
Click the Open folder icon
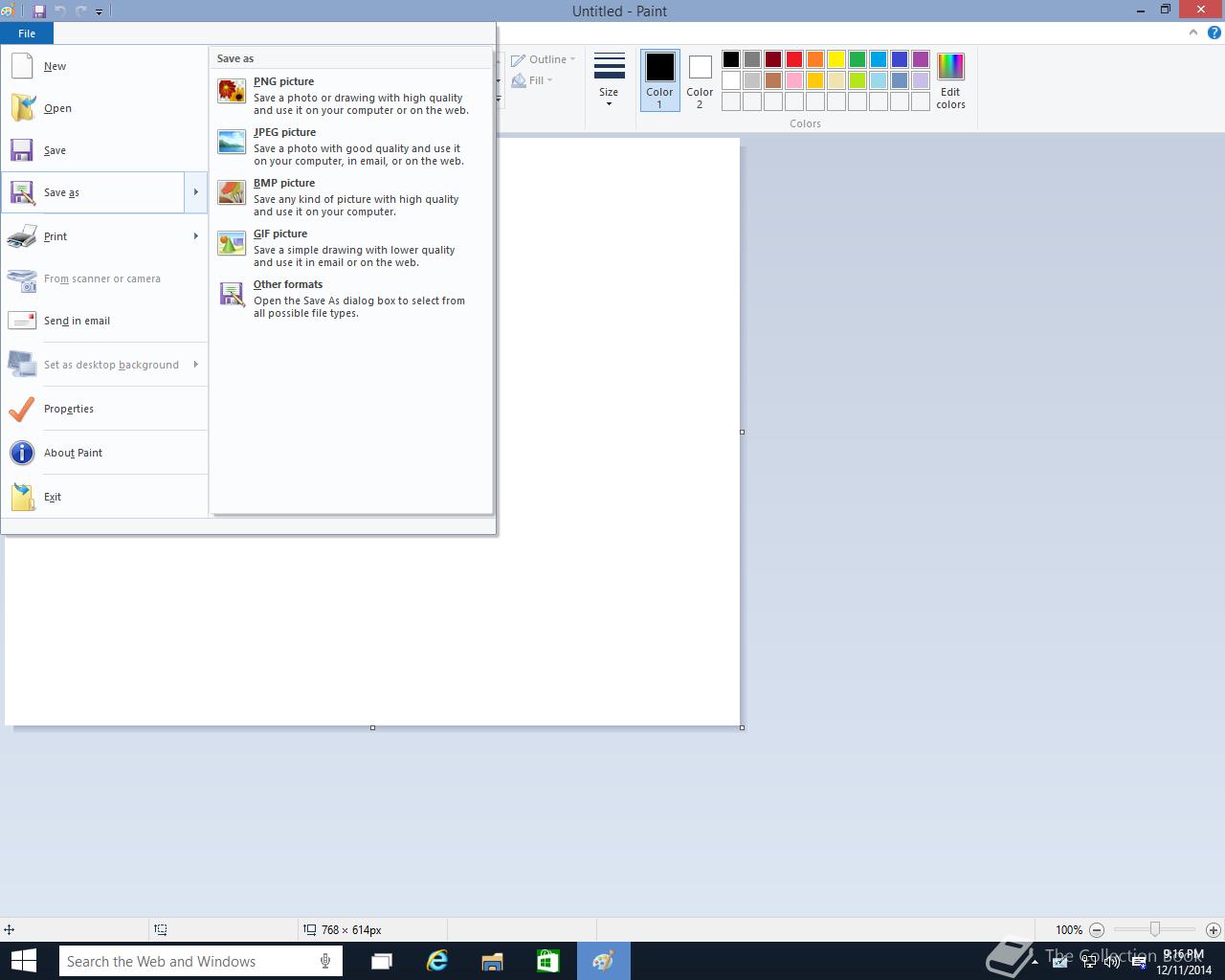(22, 108)
